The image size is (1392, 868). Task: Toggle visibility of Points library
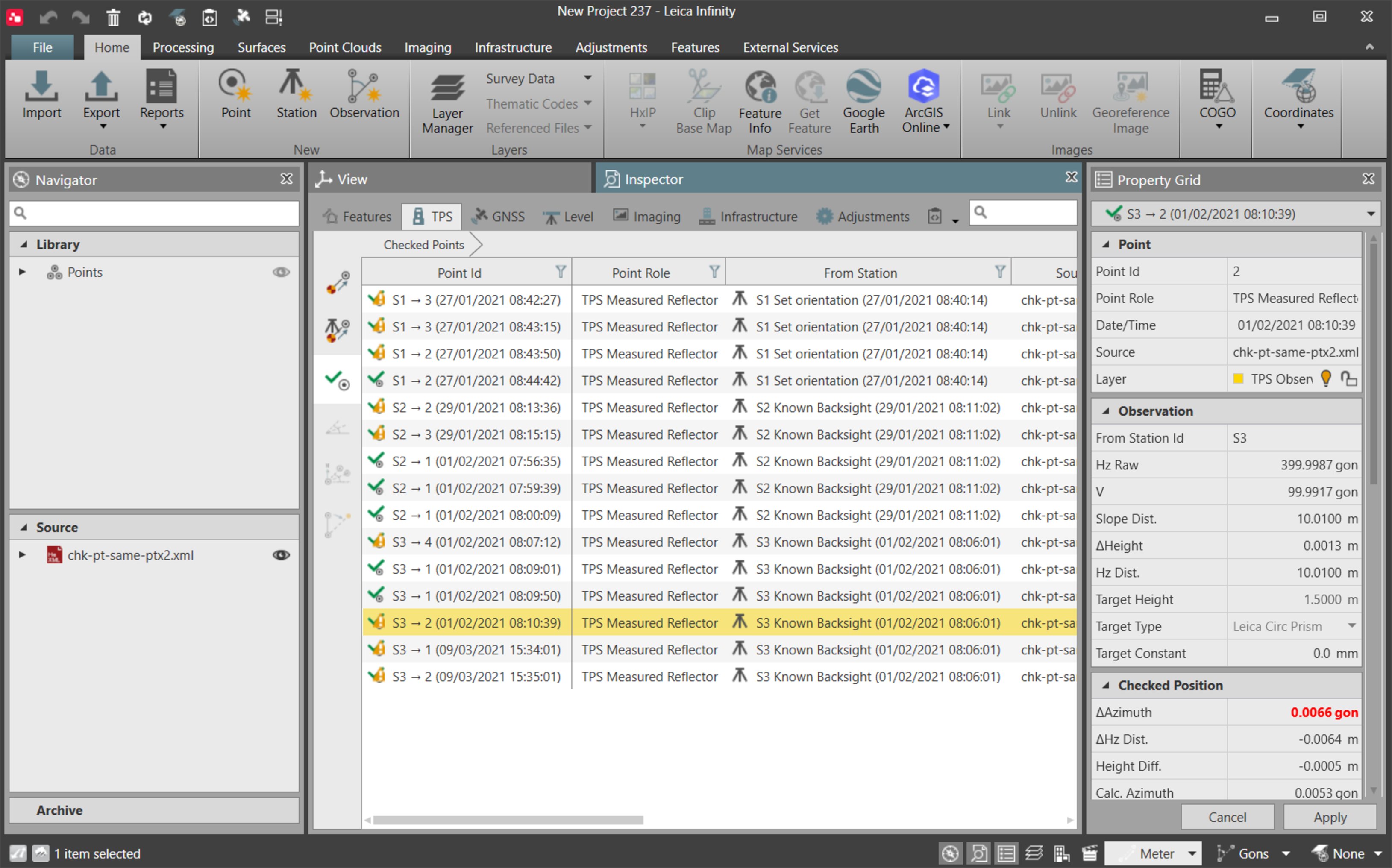[281, 272]
